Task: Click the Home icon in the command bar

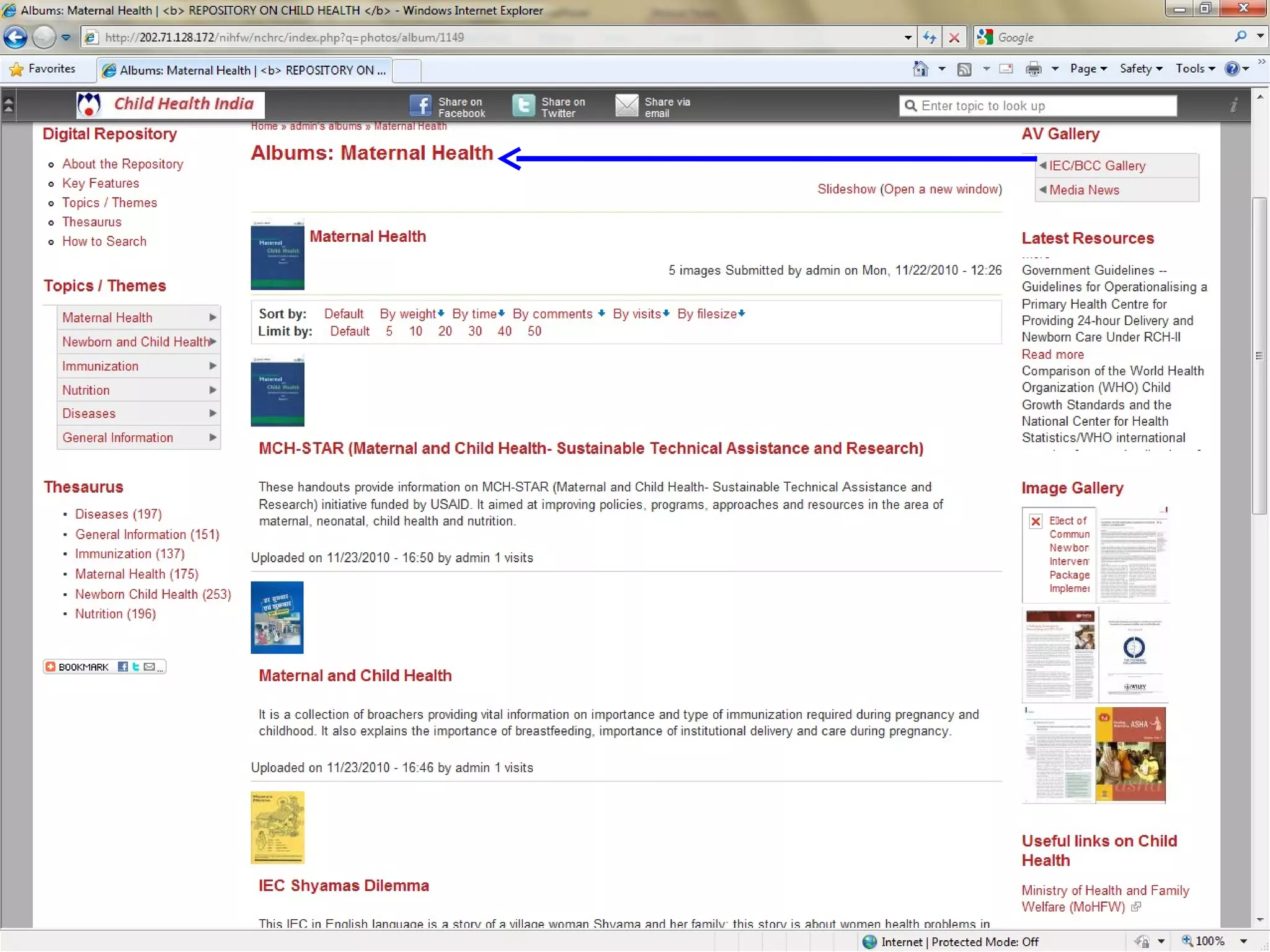Action: point(920,69)
